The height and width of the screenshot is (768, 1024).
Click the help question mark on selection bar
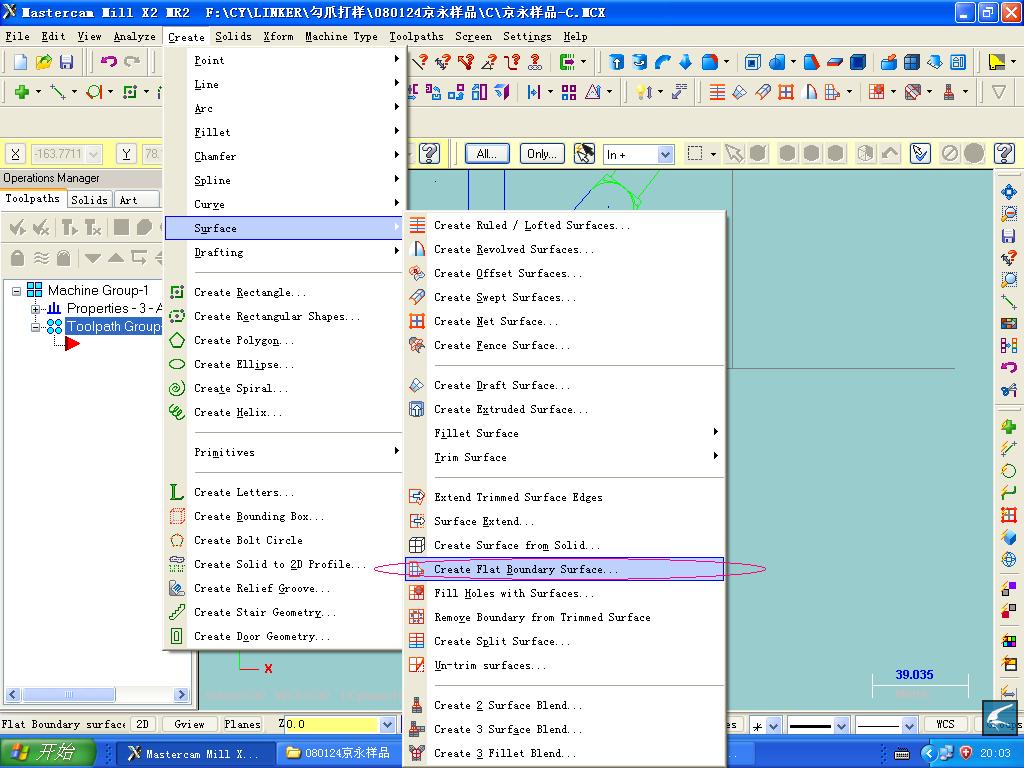(1004, 153)
